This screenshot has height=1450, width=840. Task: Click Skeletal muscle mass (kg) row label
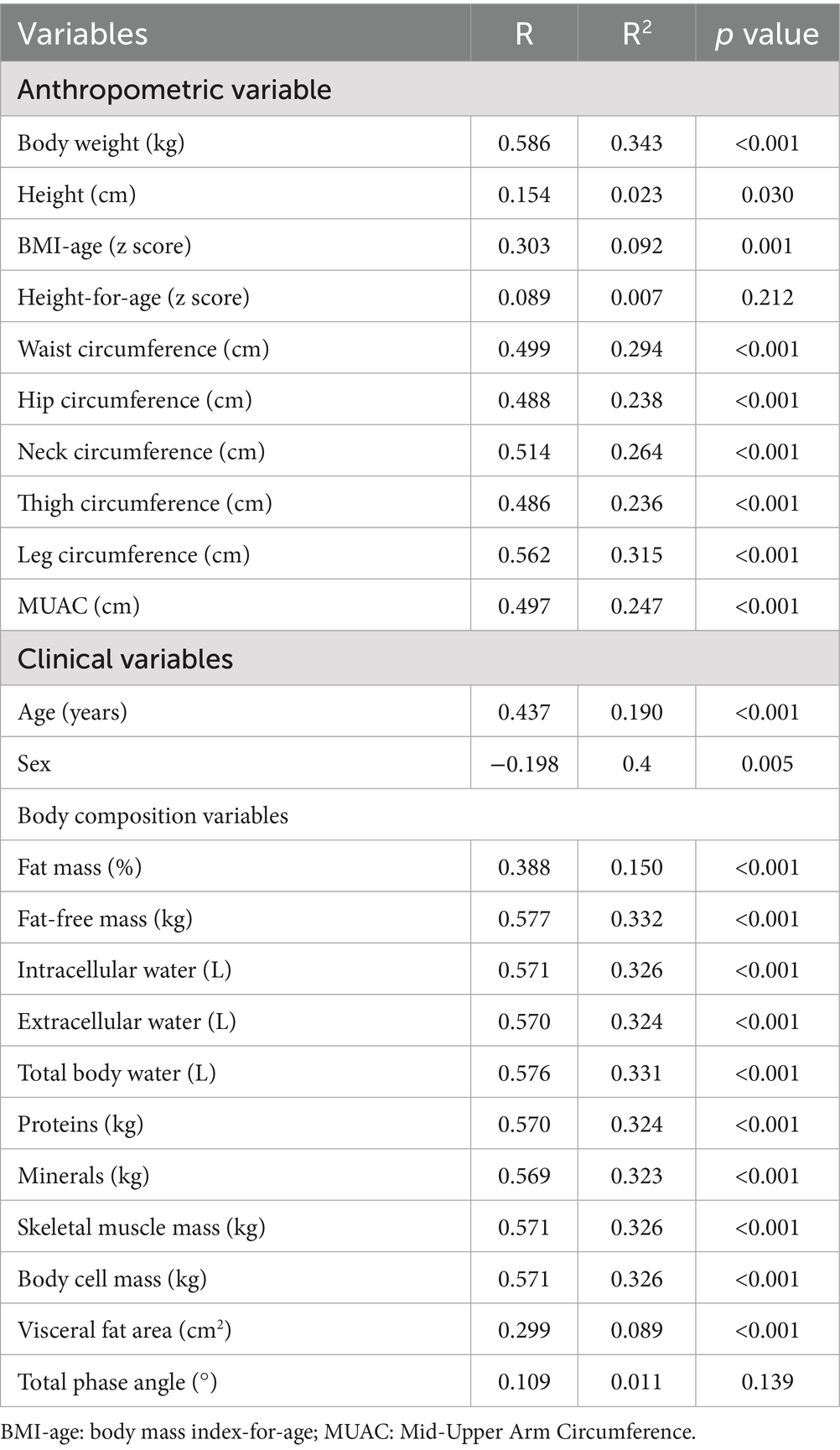pyautogui.click(x=141, y=1228)
